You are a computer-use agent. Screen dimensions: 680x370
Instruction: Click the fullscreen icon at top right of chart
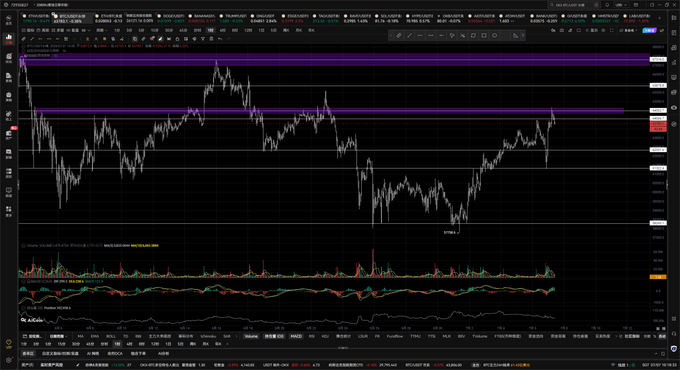click(x=611, y=31)
